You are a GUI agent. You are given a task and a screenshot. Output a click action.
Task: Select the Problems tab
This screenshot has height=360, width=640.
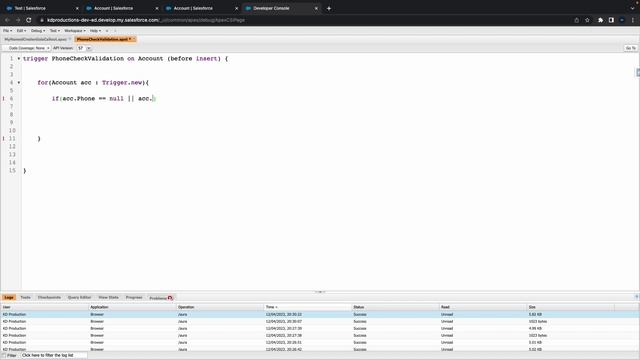point(161,298)
